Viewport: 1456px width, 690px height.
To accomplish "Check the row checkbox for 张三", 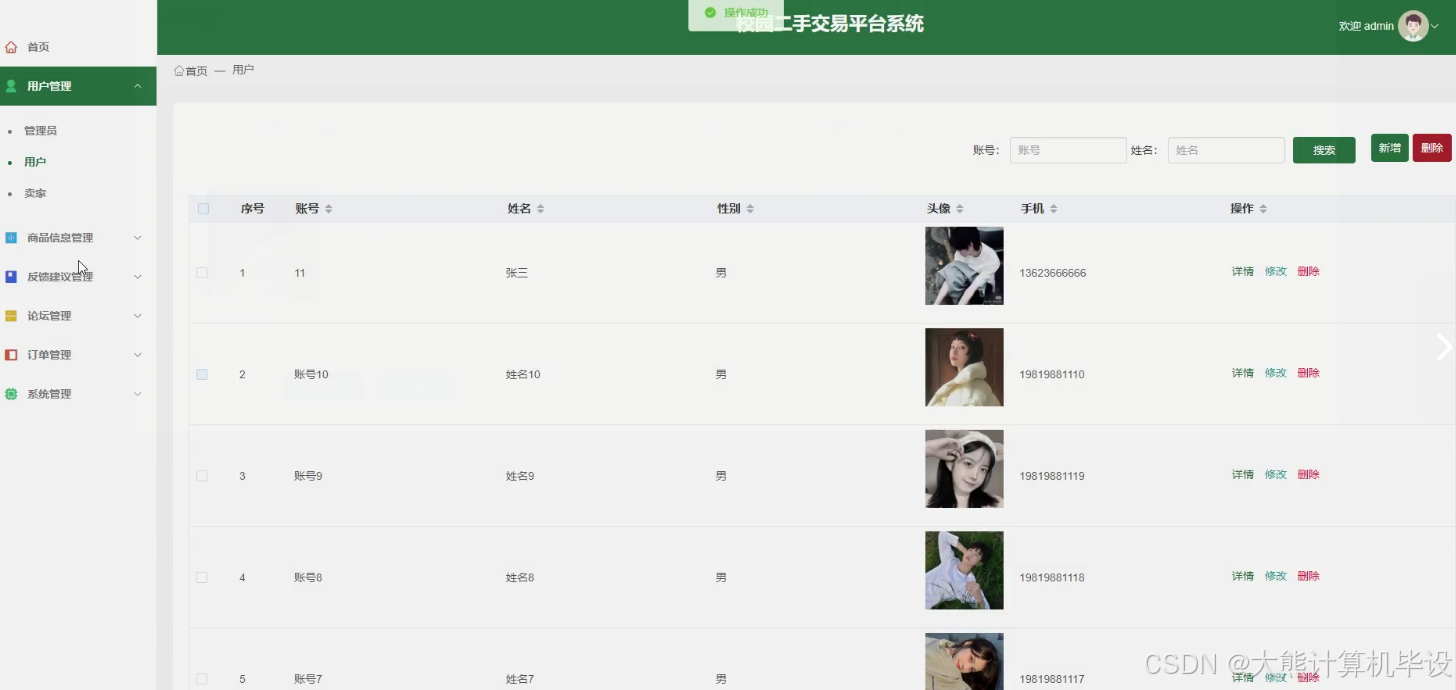I will [202, 273].
